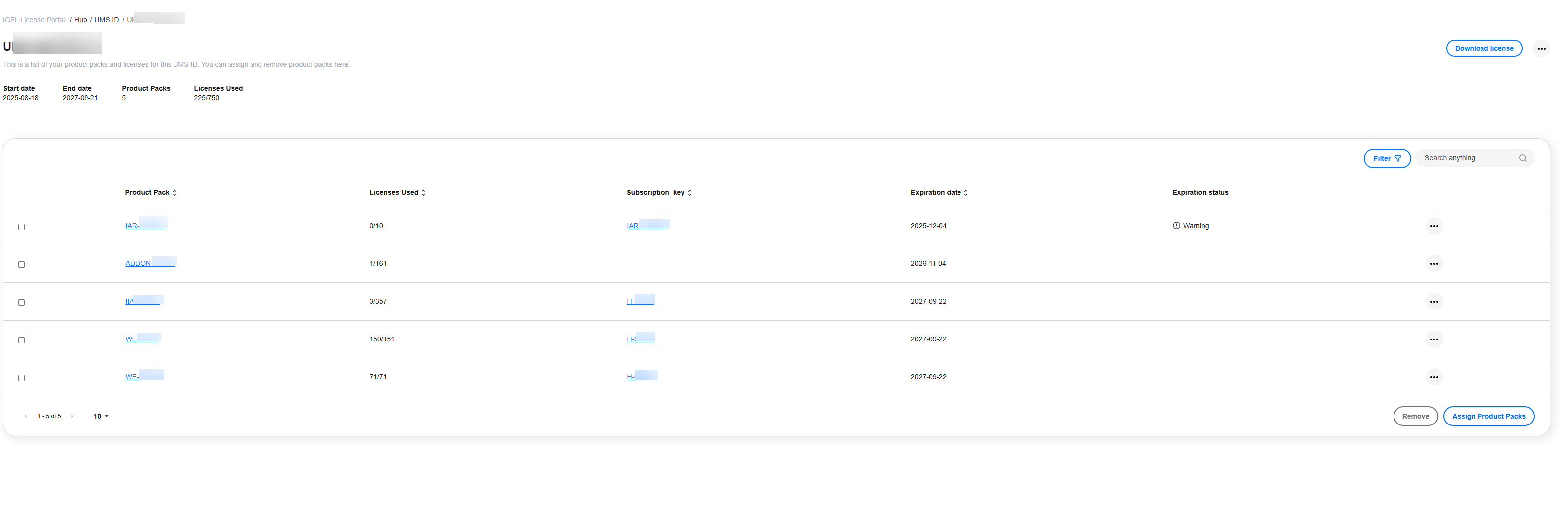Go to UMS ID breadcrumb item
The width and height of the screenshot is (1568, 509).
pos(106,20)
